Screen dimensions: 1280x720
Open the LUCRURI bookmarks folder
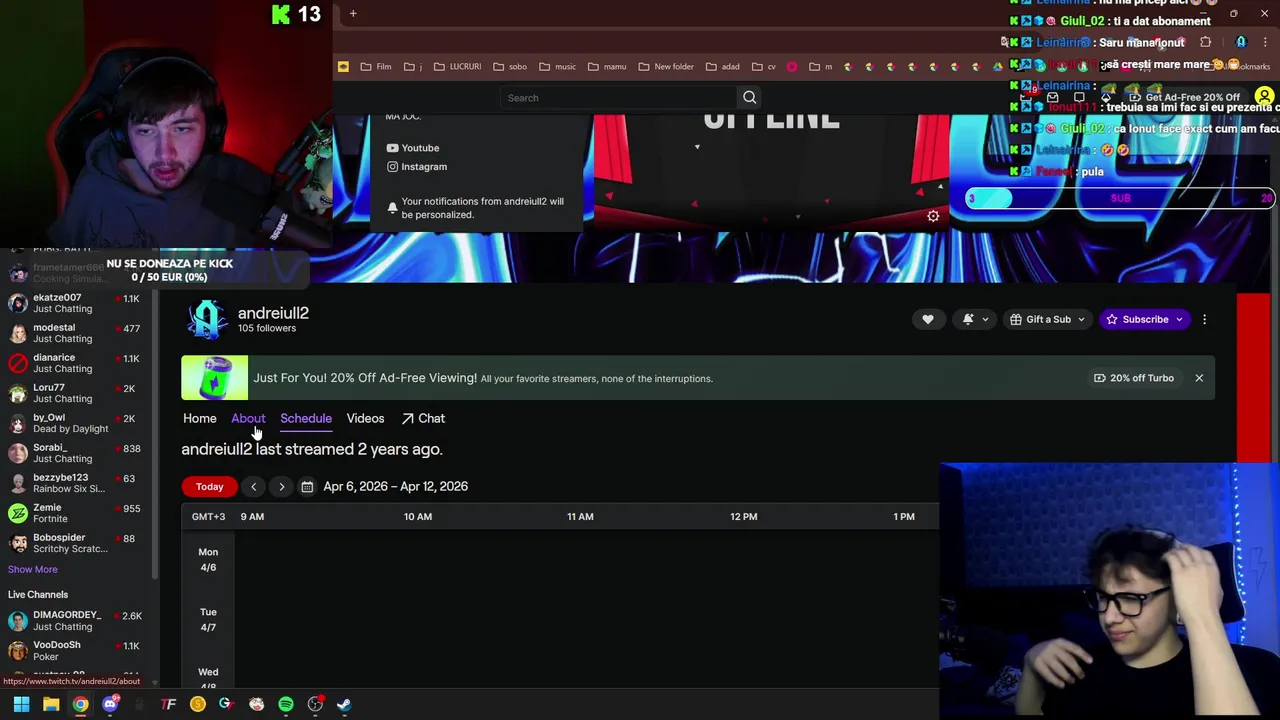click(458, 66)
